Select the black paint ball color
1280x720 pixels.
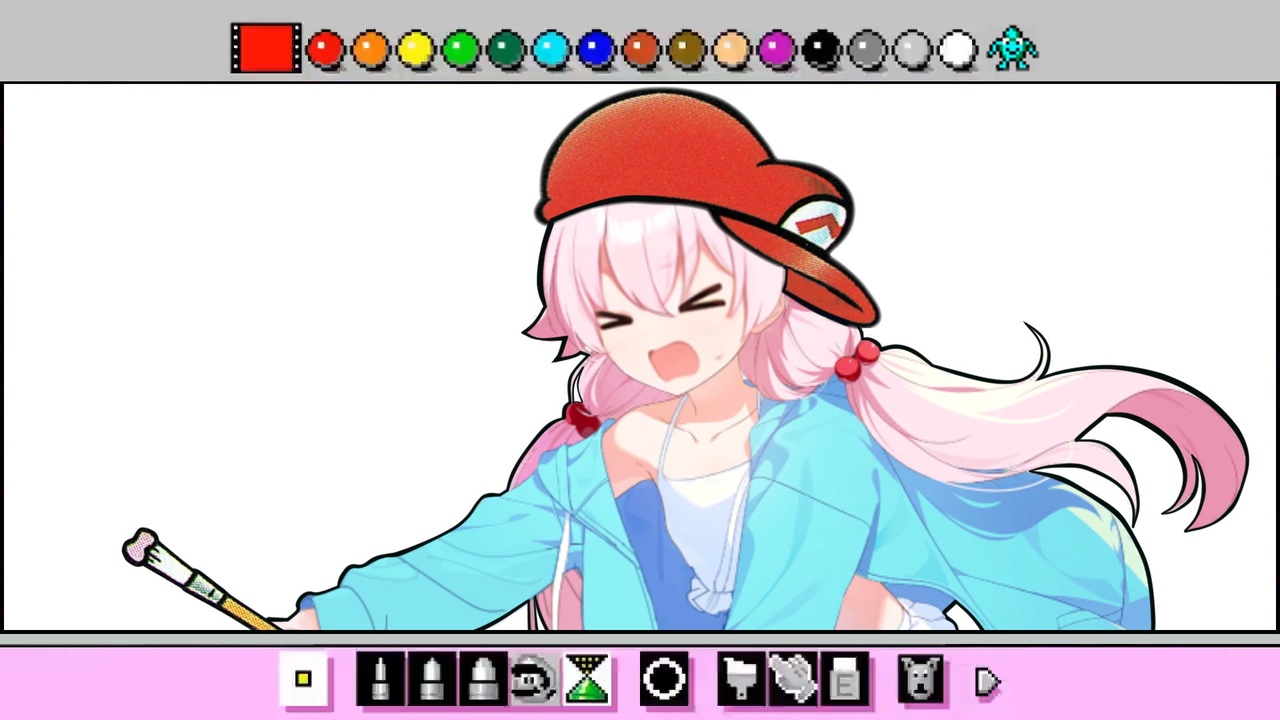pos(822,49)
